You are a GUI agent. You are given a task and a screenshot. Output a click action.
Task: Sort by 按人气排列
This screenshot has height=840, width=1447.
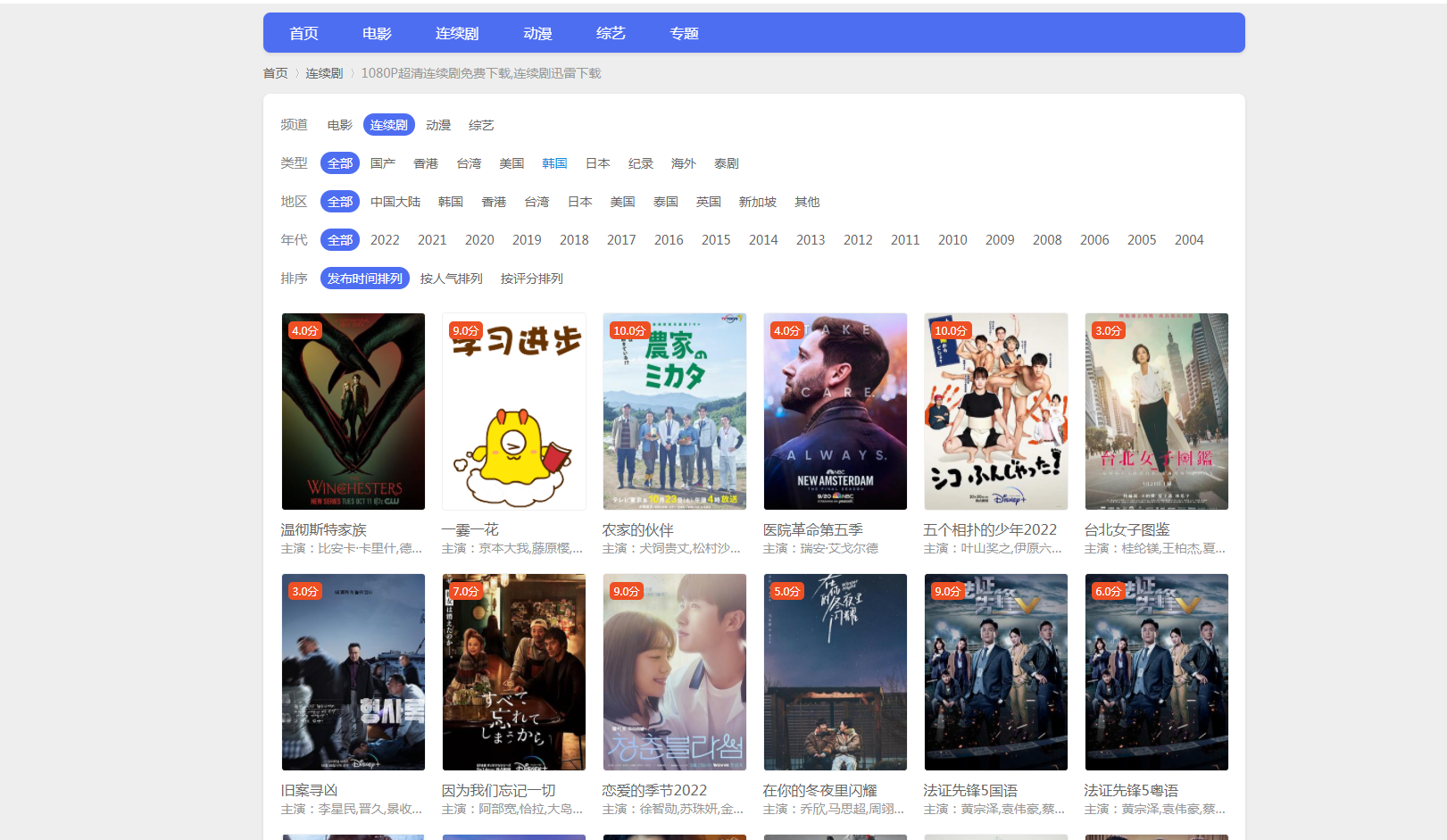pyautogui.click(x=452, y=279)
